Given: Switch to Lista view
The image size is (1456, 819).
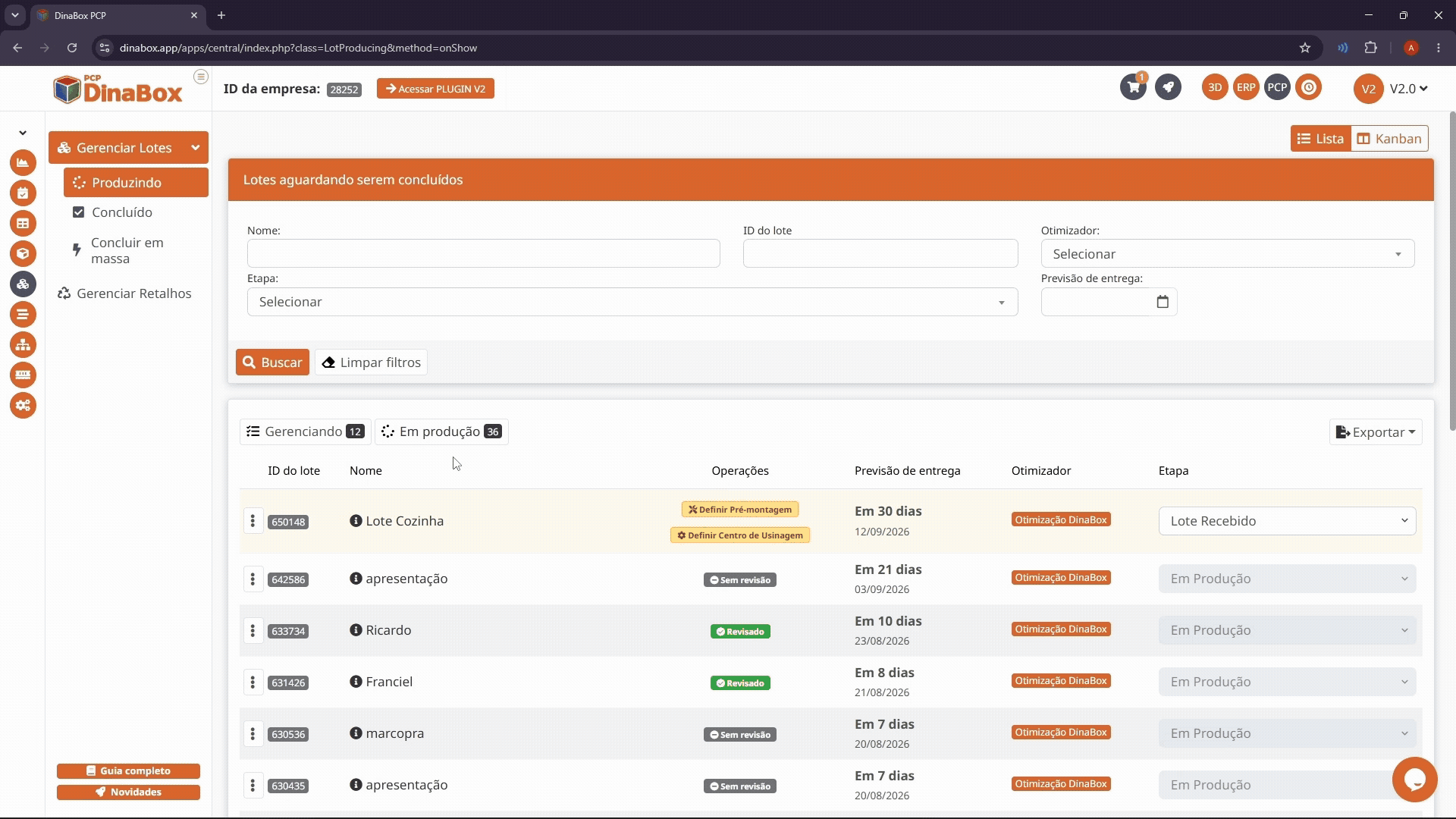Looking at the screenshot, I should click(x=1320, y=139).
